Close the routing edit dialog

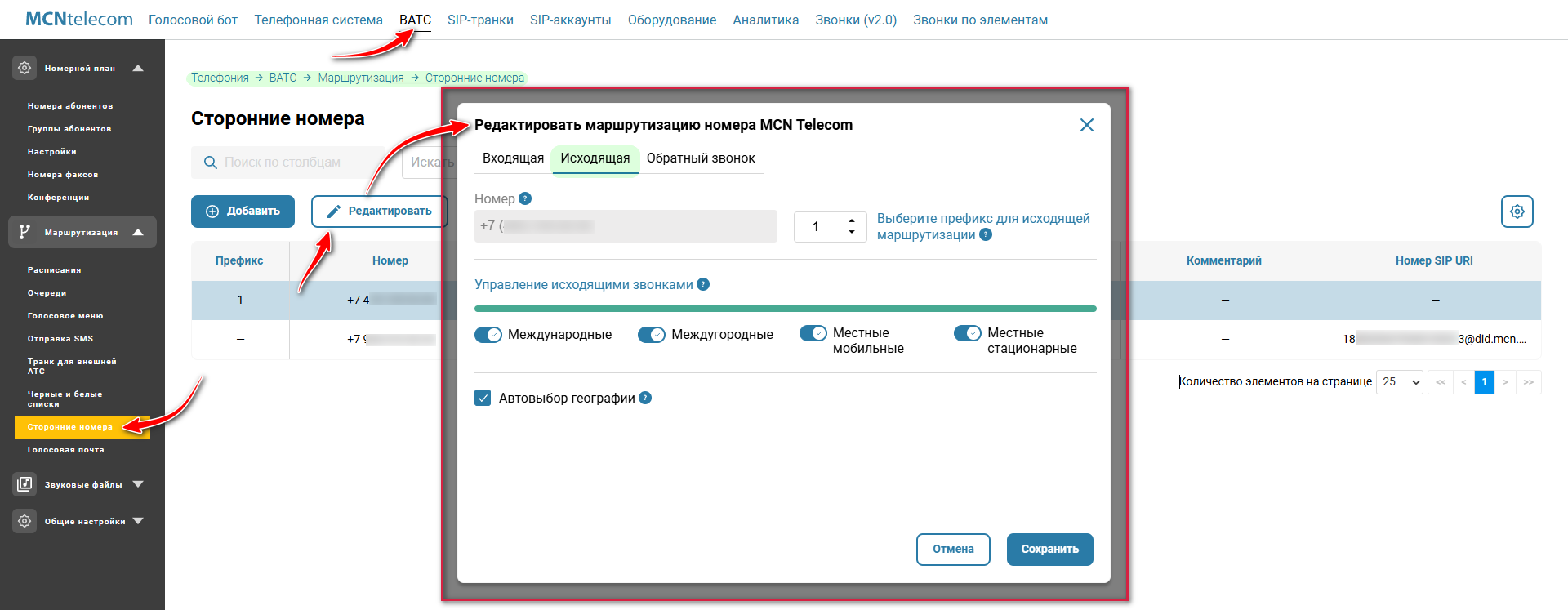[x=1086, y=125]
